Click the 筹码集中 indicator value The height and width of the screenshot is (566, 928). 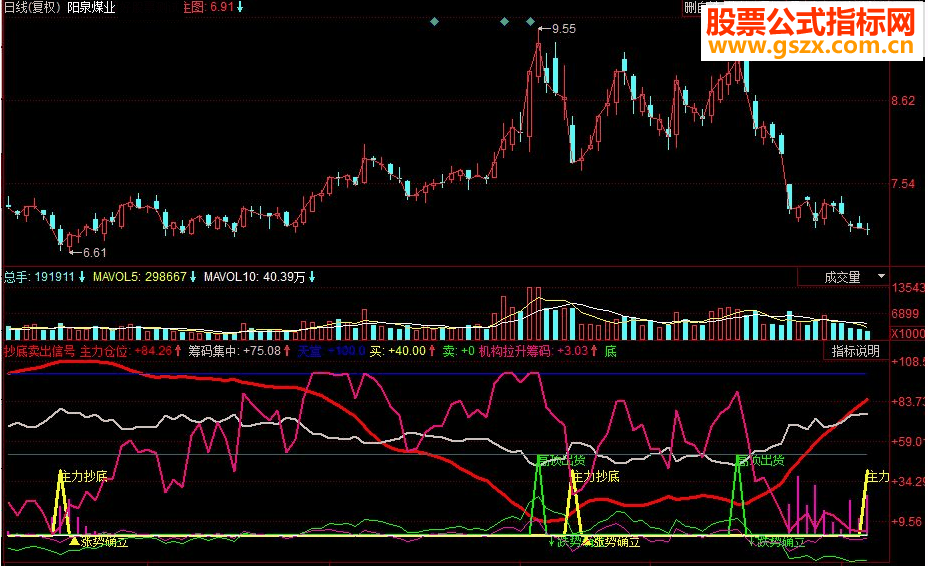pos(261,350)
